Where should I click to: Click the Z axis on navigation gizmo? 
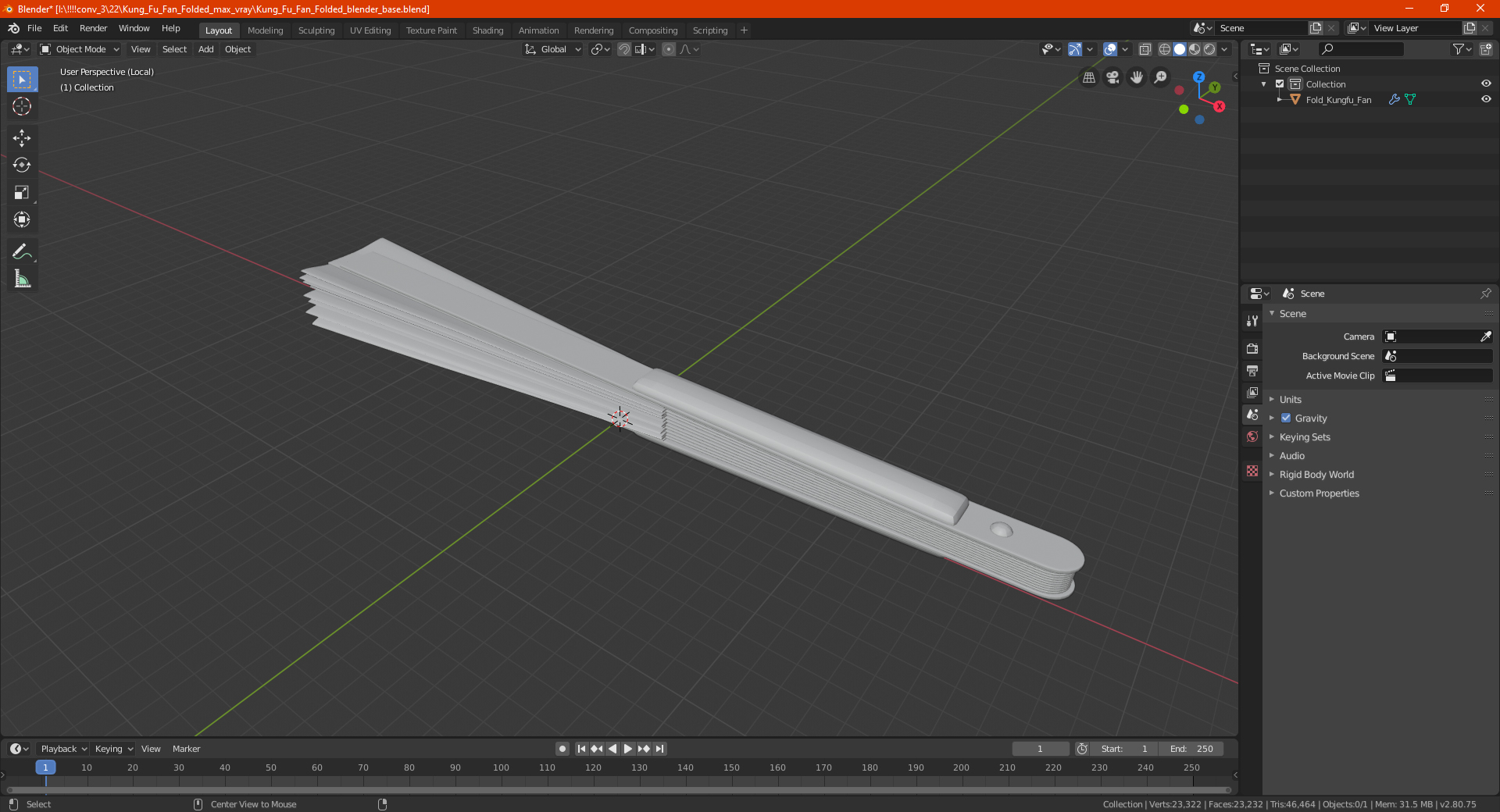coord(1198,77)
